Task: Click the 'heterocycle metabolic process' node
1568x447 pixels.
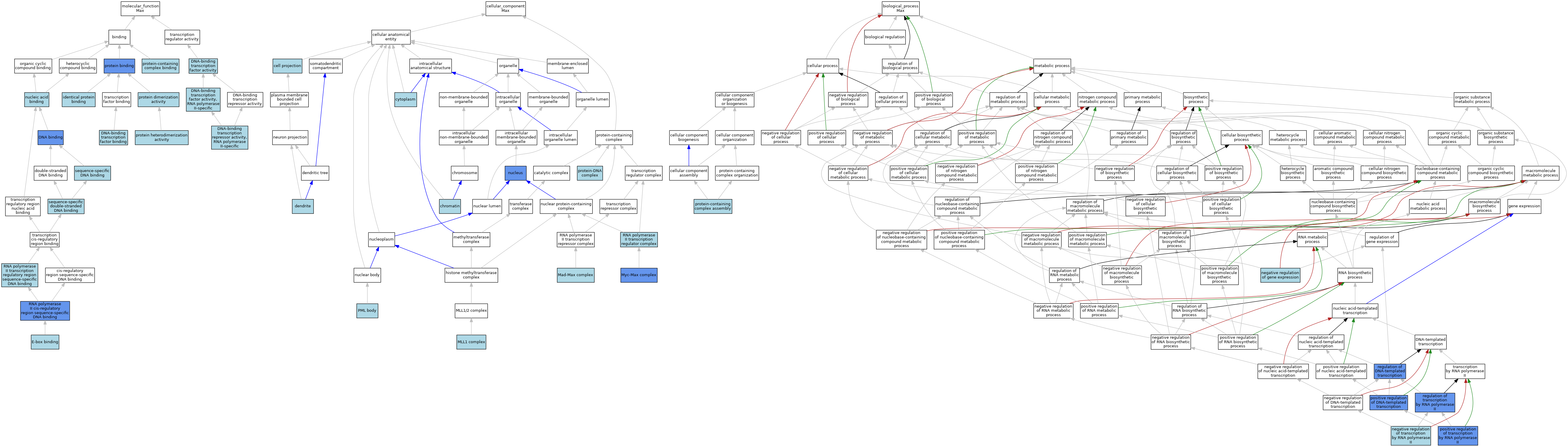Action: 1288,138
